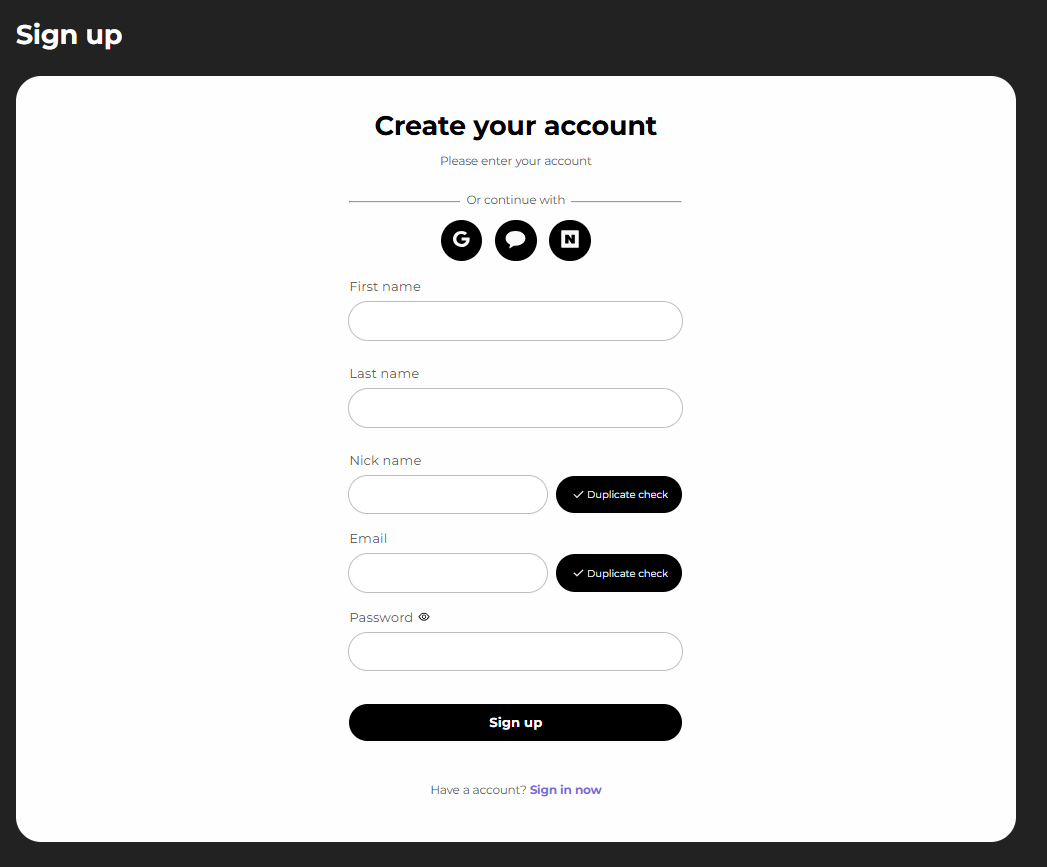
Task: Choose the Naver sign-up icon
Action: coord(569,240)
